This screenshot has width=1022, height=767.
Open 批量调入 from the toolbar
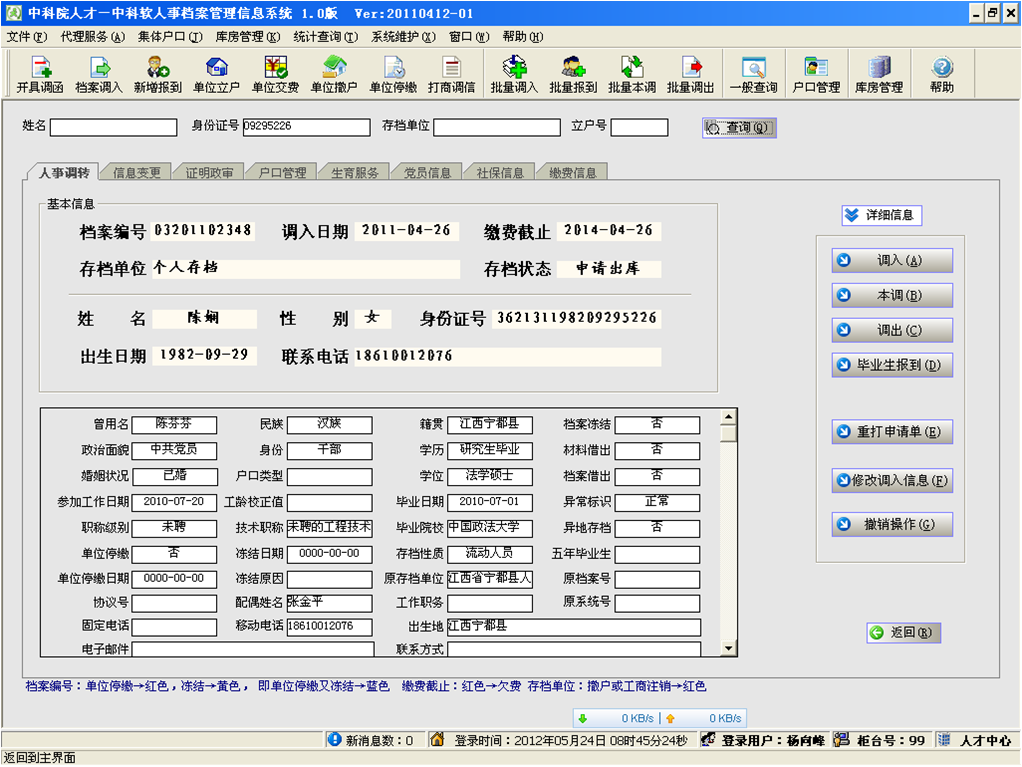point(514,74)
